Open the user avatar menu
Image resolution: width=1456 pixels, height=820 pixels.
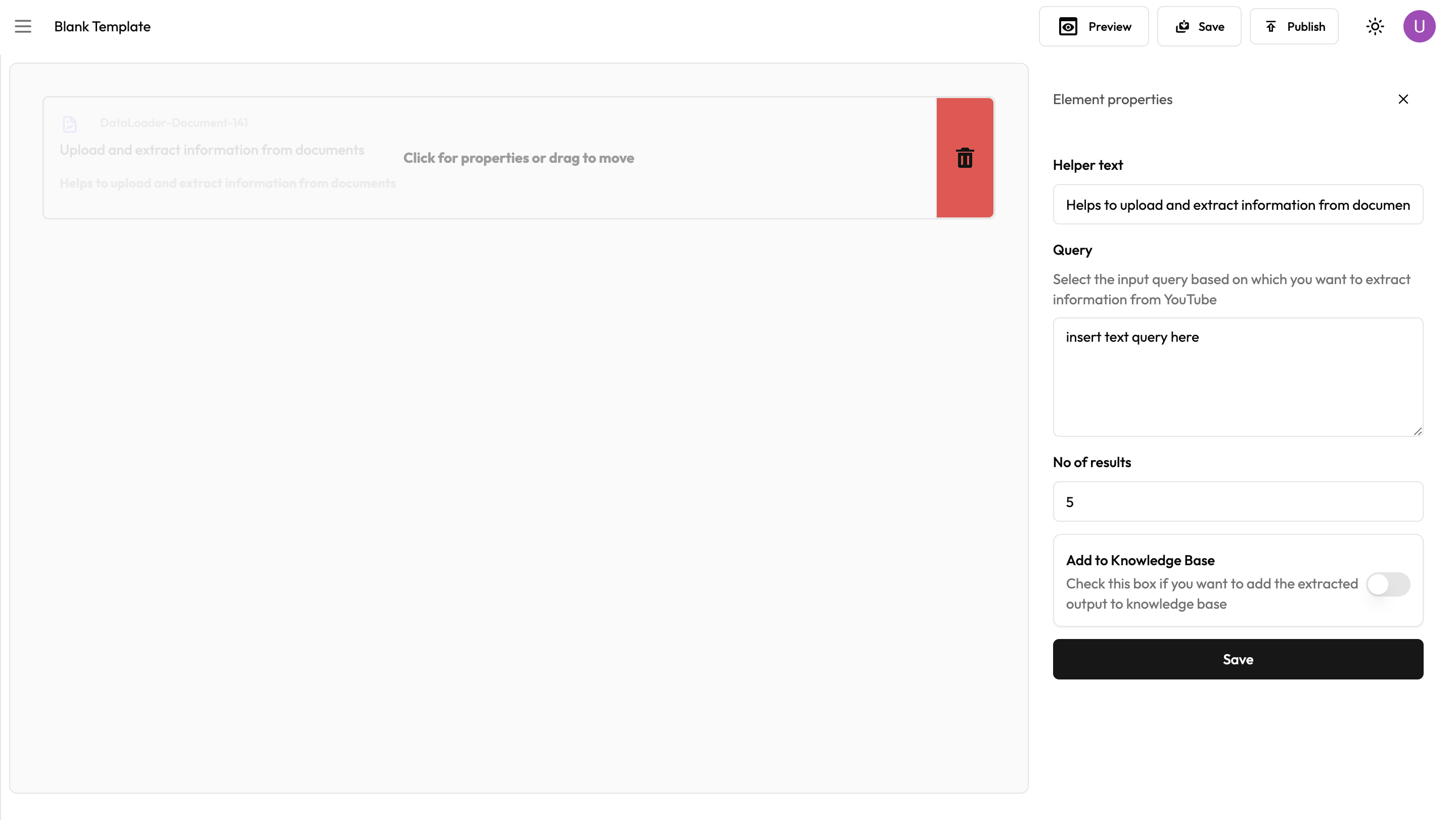point(1419,27)
